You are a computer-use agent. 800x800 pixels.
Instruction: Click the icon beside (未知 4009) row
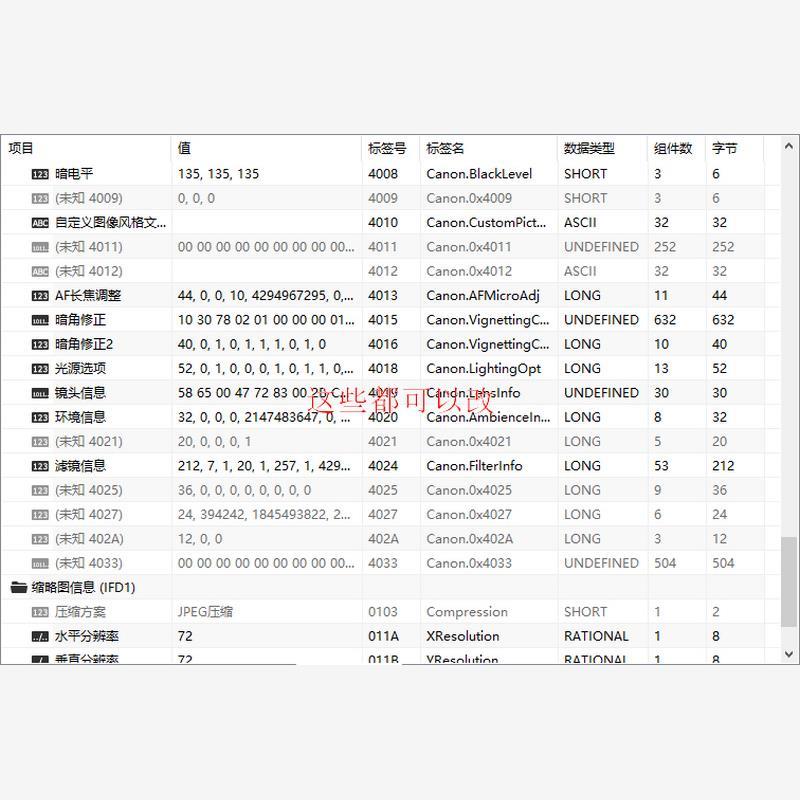[x=40, y=198]
